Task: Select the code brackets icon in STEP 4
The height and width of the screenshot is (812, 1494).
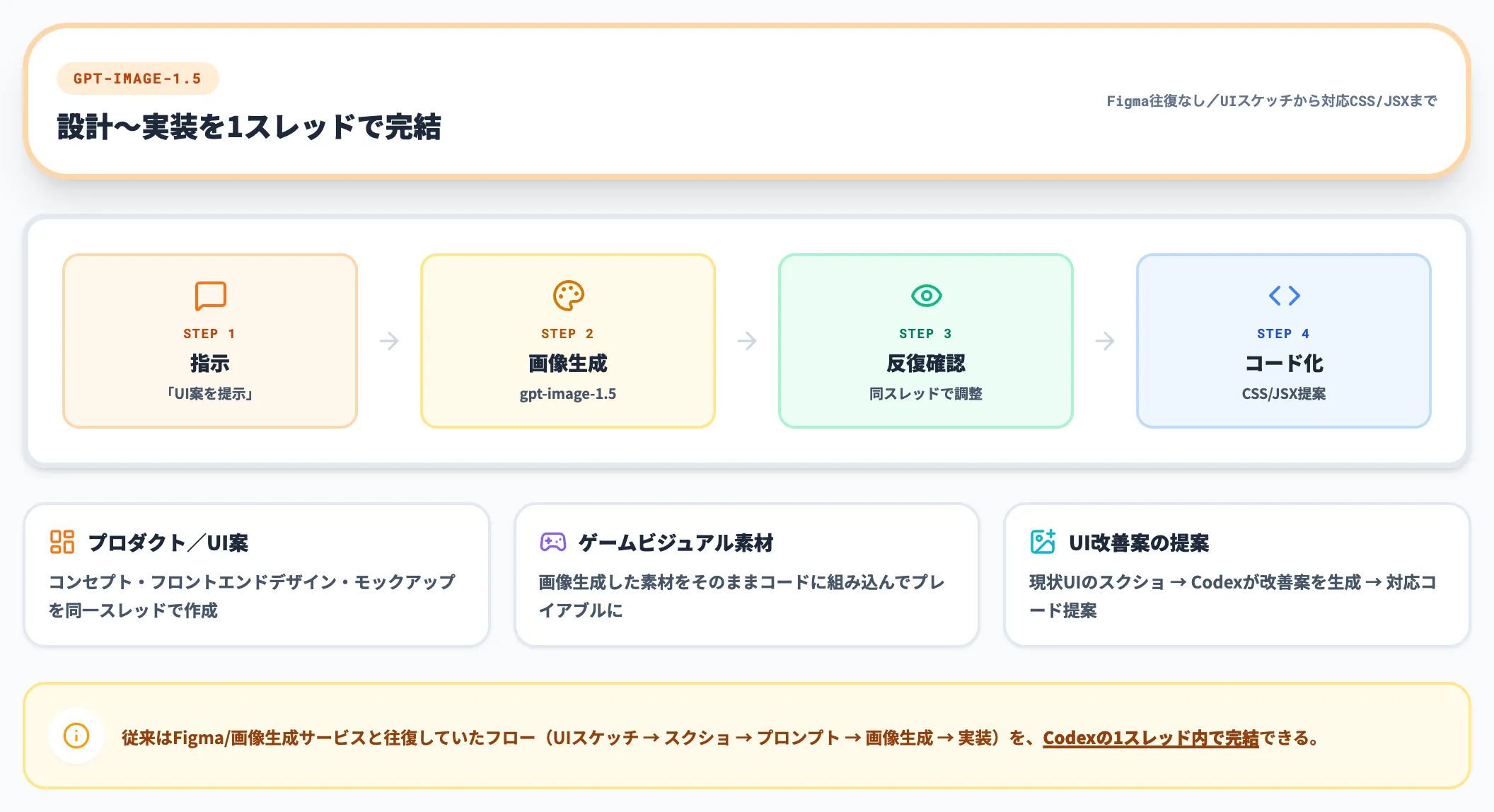Action: click(x=1285, y=296)
